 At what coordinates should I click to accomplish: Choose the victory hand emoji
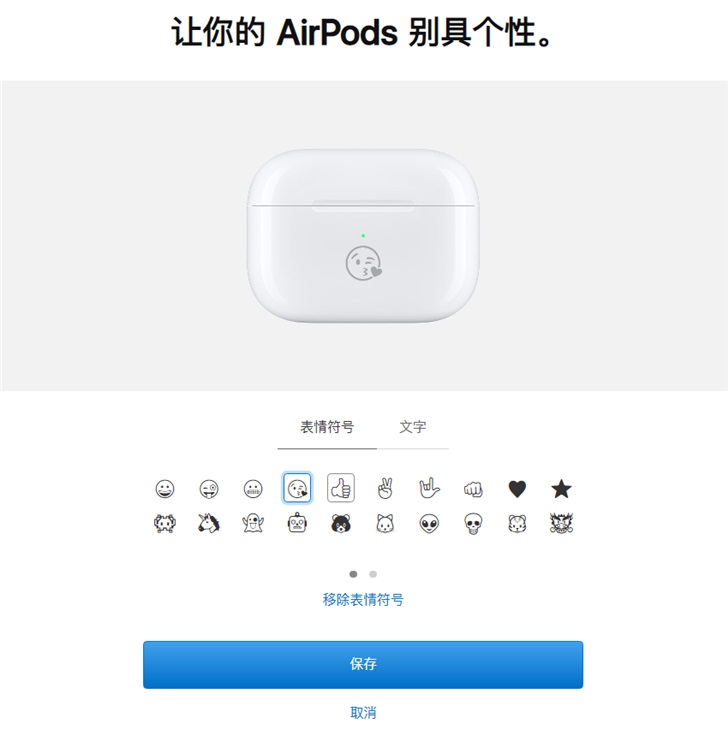click(x=385, y=489)
